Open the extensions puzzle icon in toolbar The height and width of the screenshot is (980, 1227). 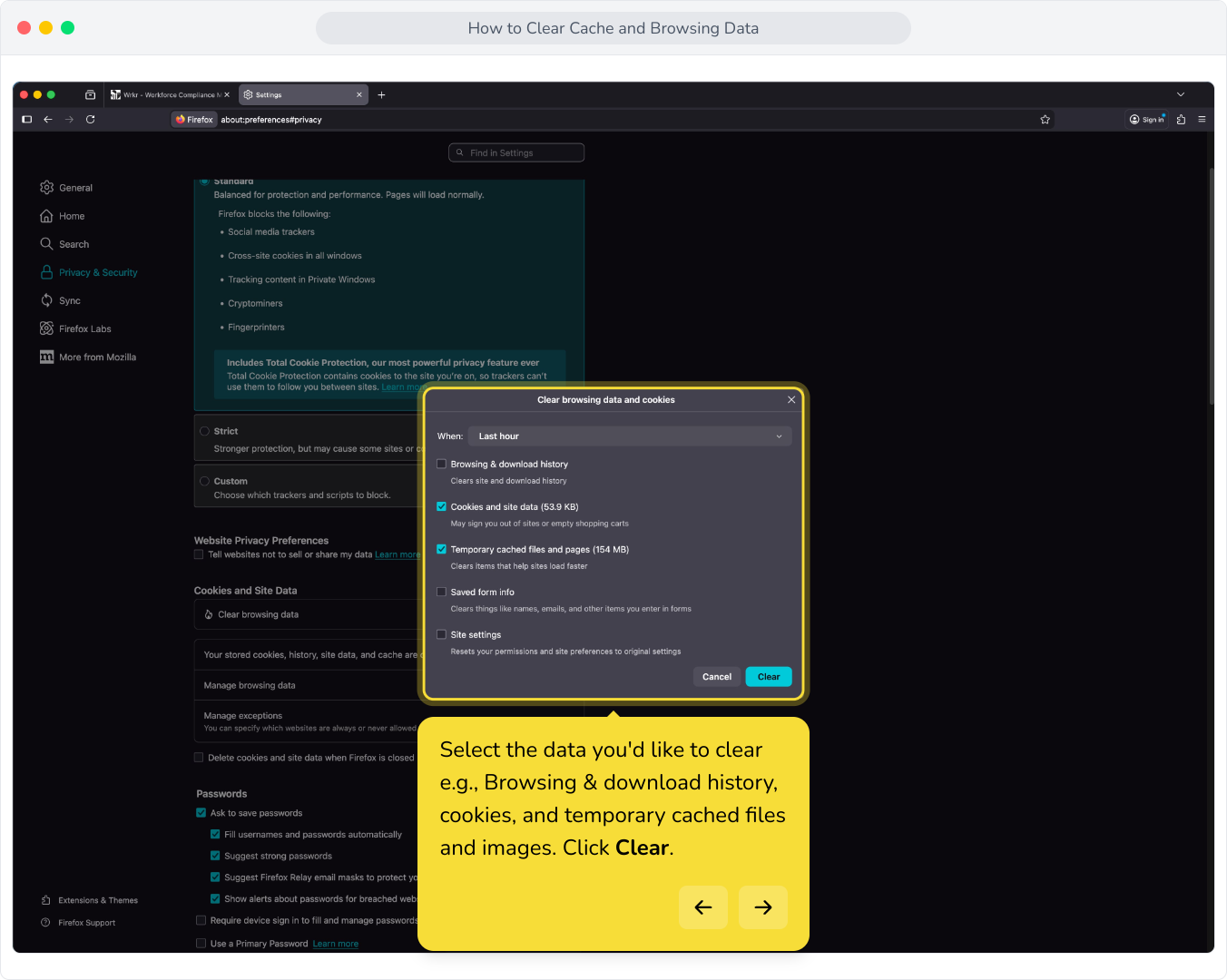(1181, 120)
